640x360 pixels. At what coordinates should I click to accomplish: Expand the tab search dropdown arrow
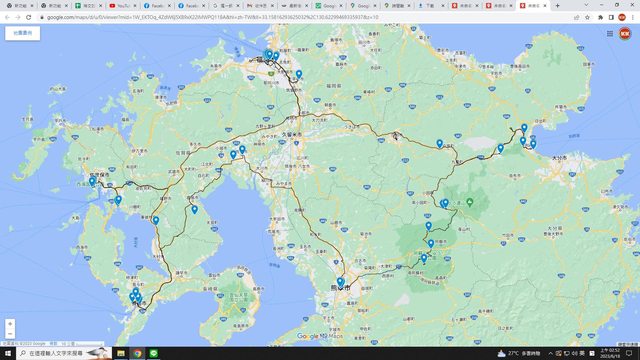[x=586, y=5]
